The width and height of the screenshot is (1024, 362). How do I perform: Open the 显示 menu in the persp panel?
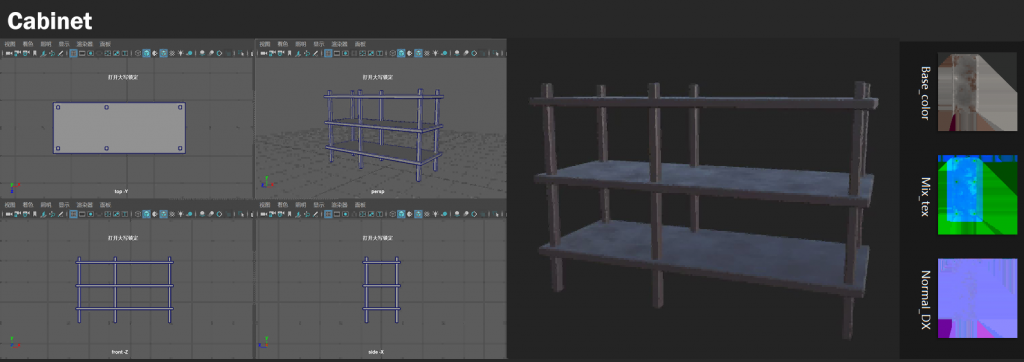(319, 44)
